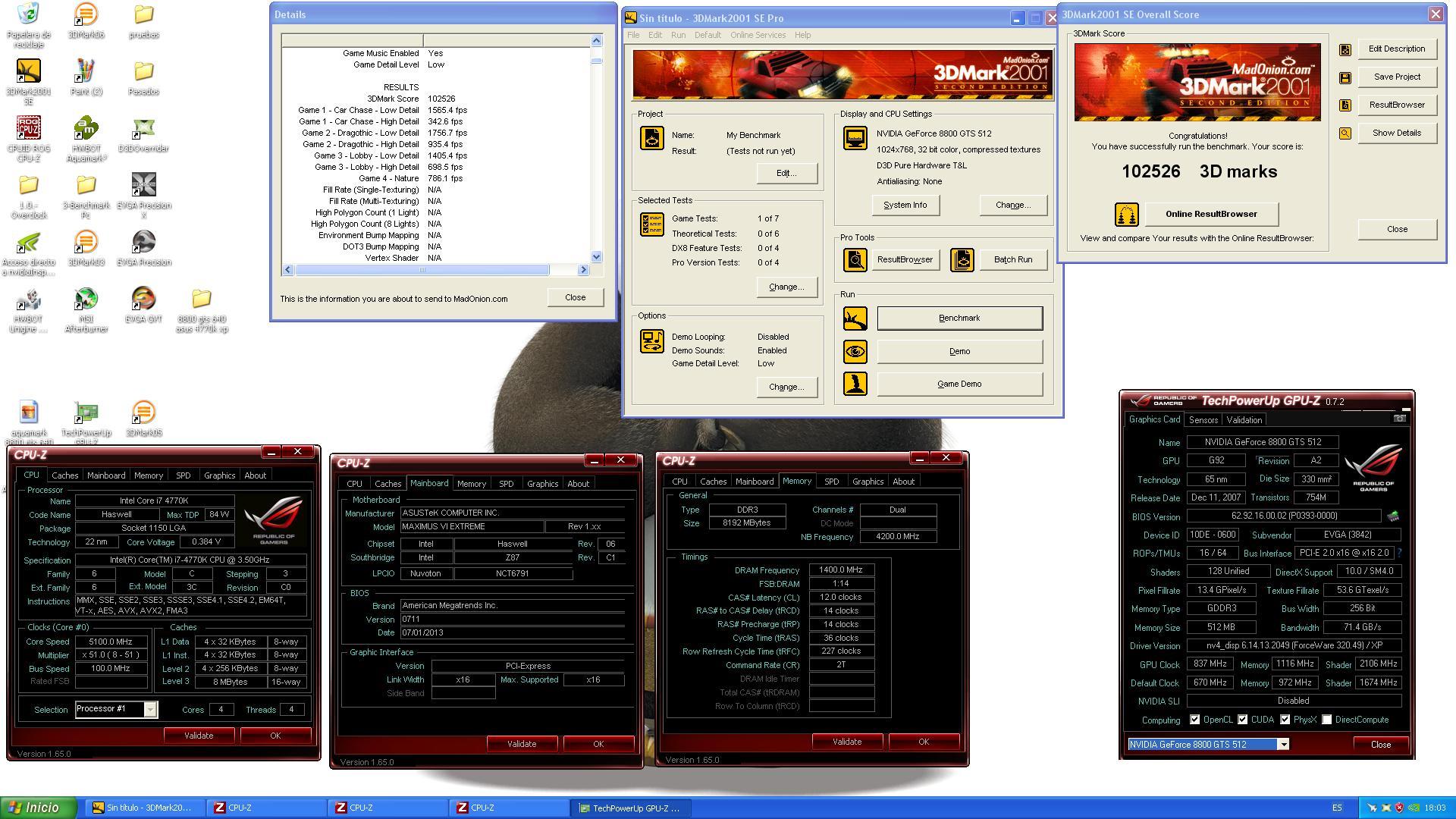Click up arrow of Details vertical scrollbar
Viewport: 1456px width, 819px height.
point(596,40)
